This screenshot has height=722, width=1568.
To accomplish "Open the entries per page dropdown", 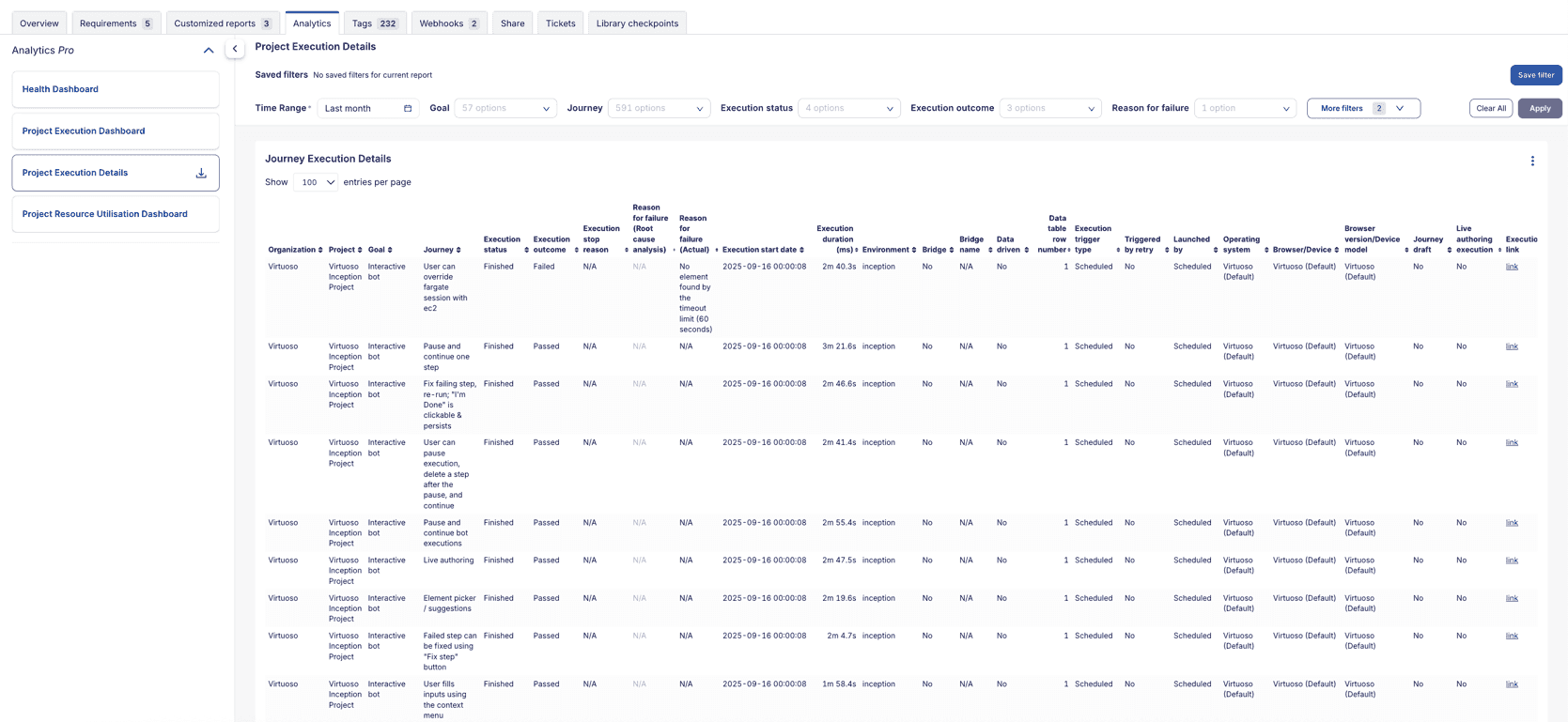I will click(x=316, y=182).
